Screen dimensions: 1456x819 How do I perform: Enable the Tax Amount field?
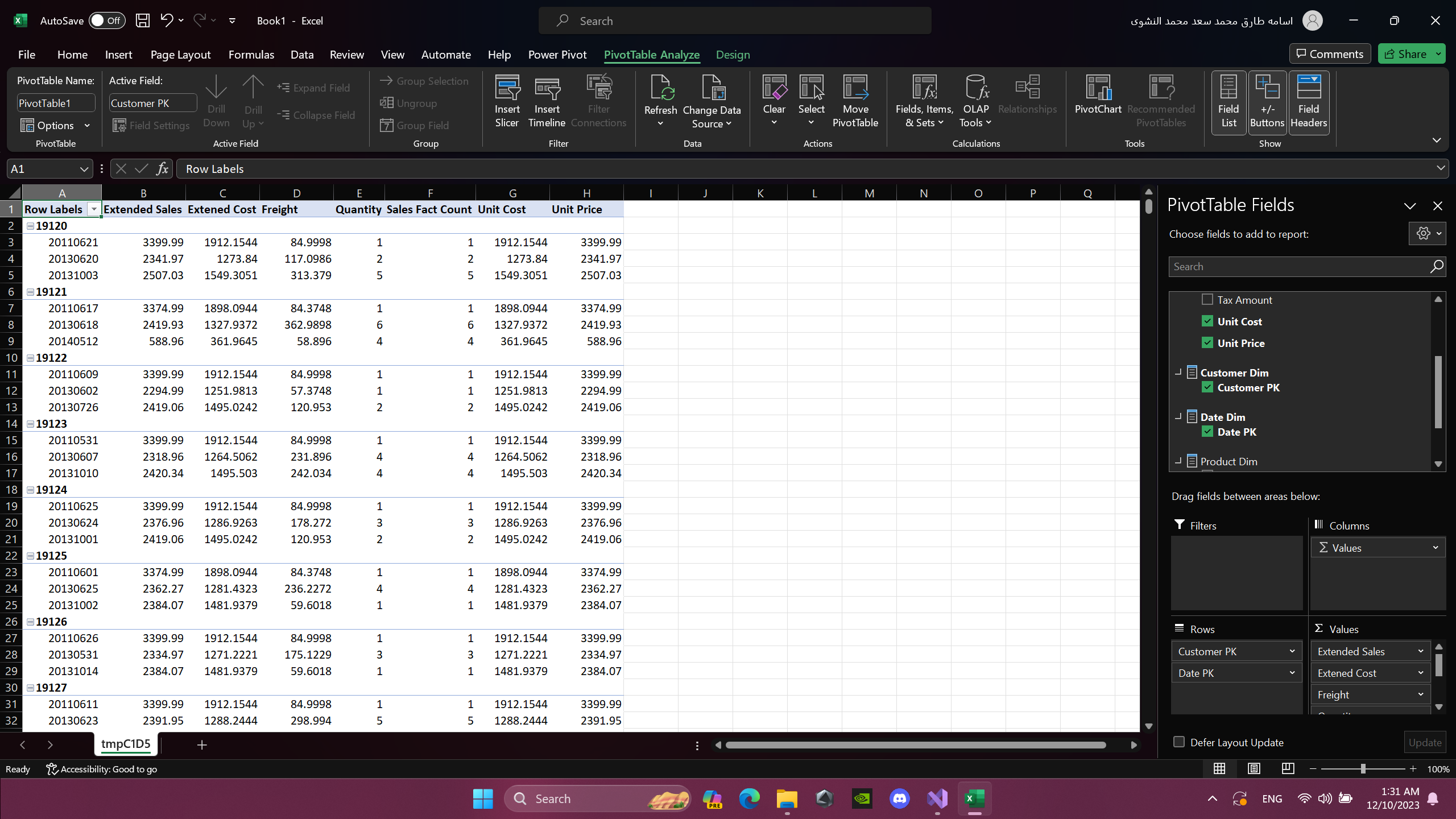1207,299
